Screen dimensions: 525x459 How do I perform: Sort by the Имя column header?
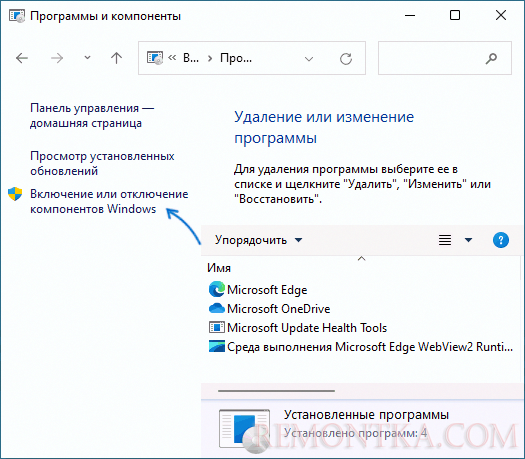pos(219,268)
